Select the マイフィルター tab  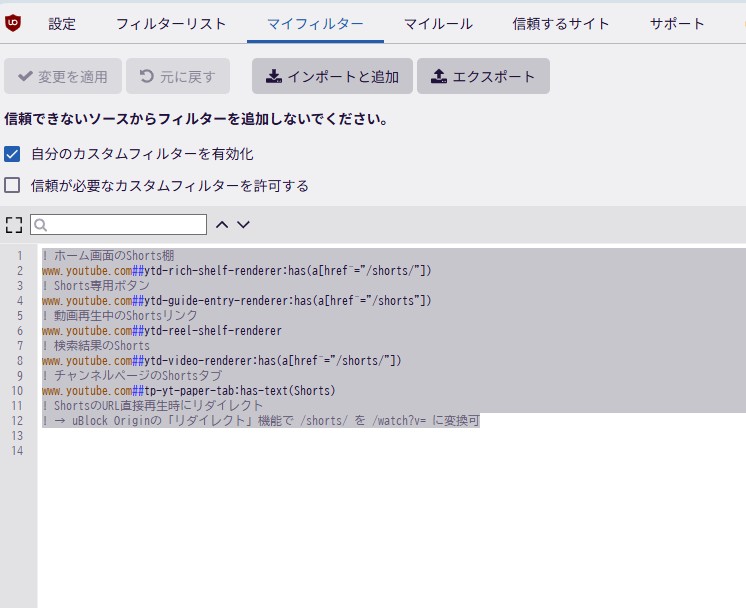[x=315, y=24]
